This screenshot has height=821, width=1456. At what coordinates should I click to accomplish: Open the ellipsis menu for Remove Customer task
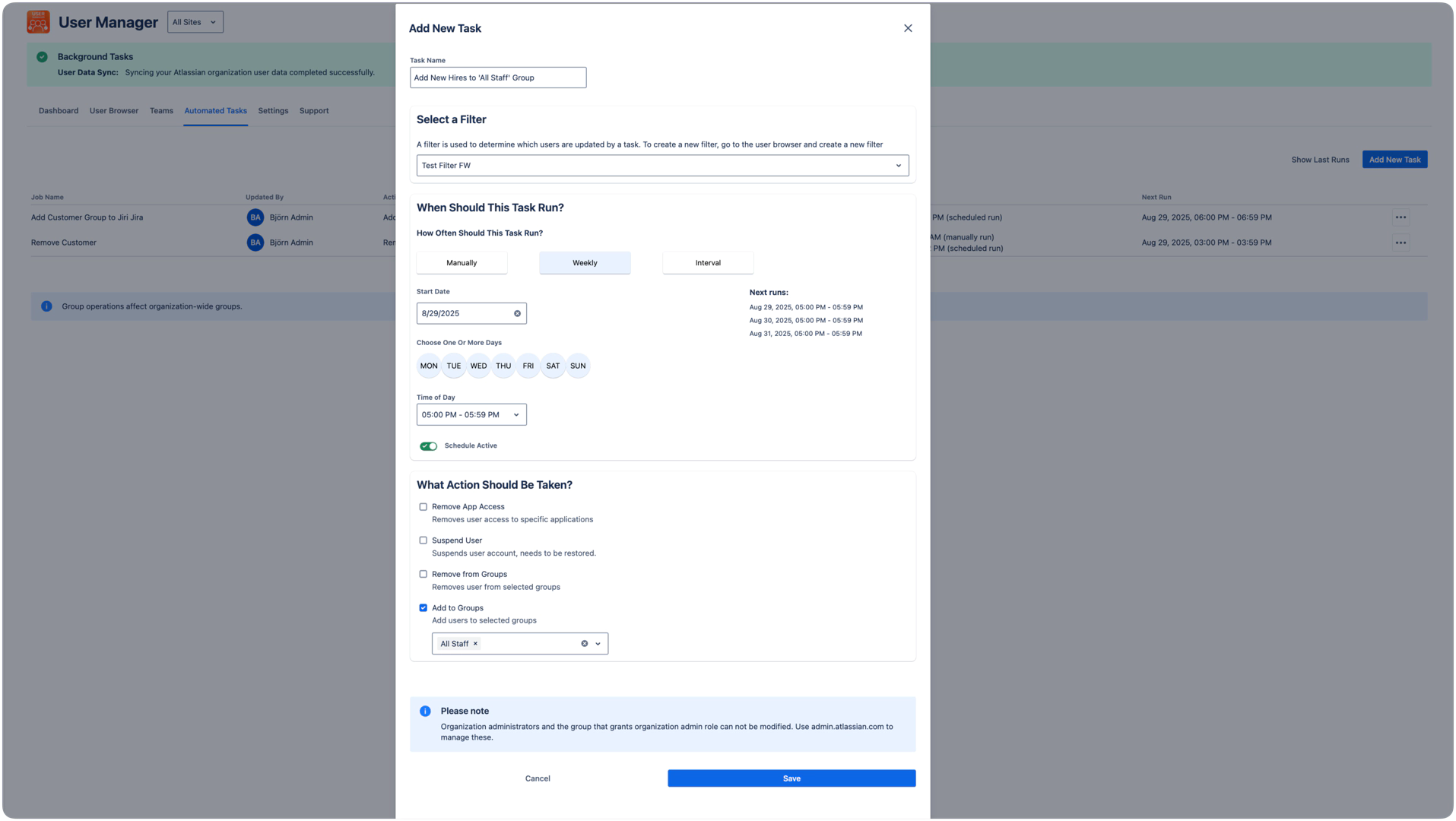pyautogui.click(x=1402, y=242)
